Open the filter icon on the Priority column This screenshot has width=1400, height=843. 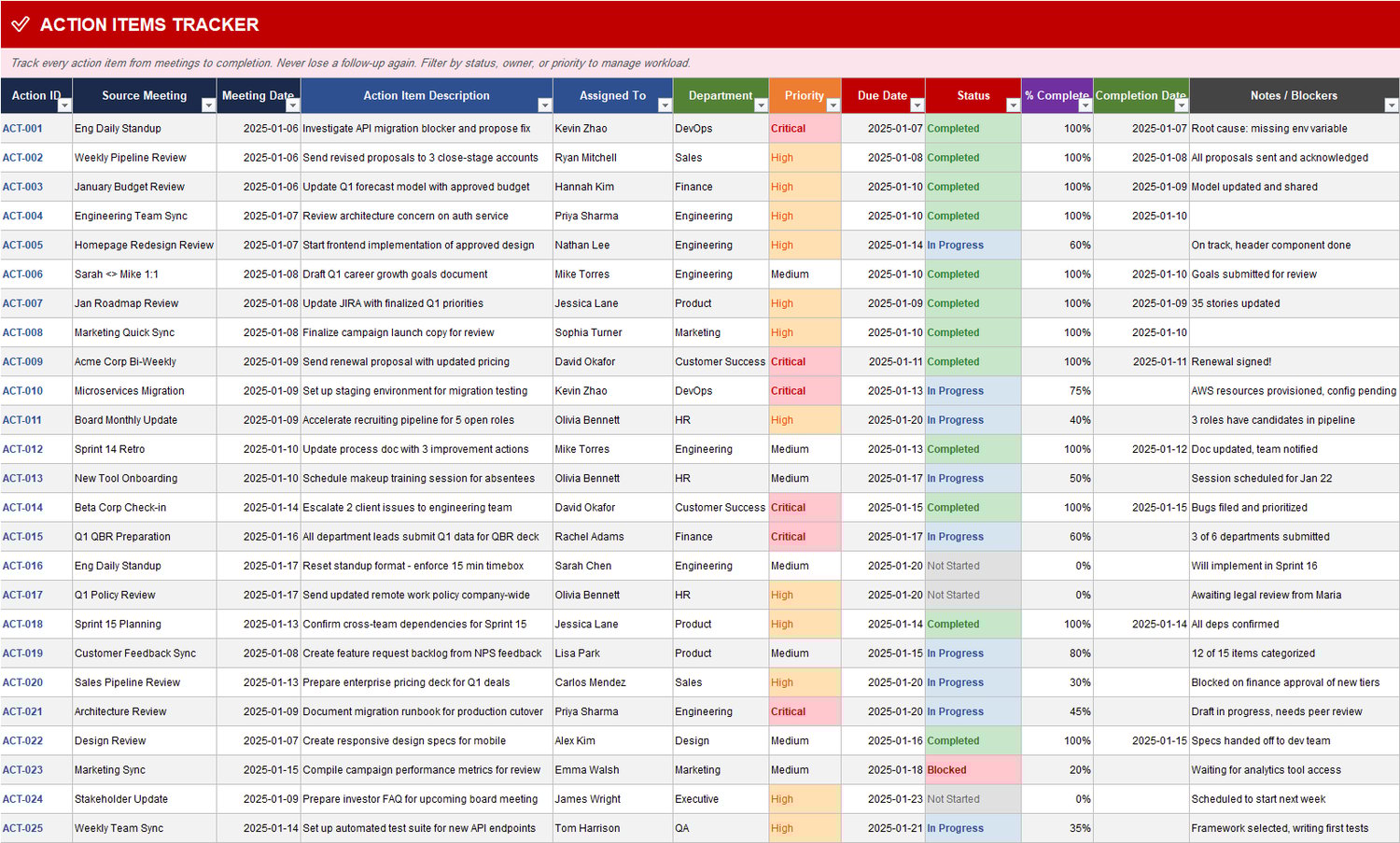tap(831, 105)
